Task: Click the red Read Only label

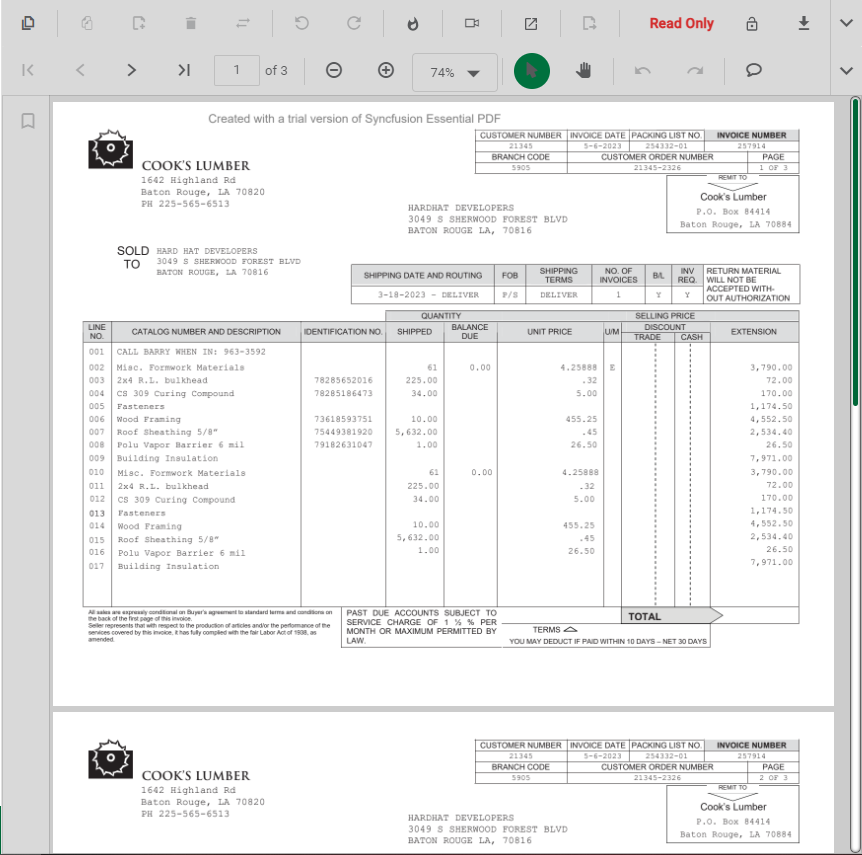Action: click(x=681, y=24)
